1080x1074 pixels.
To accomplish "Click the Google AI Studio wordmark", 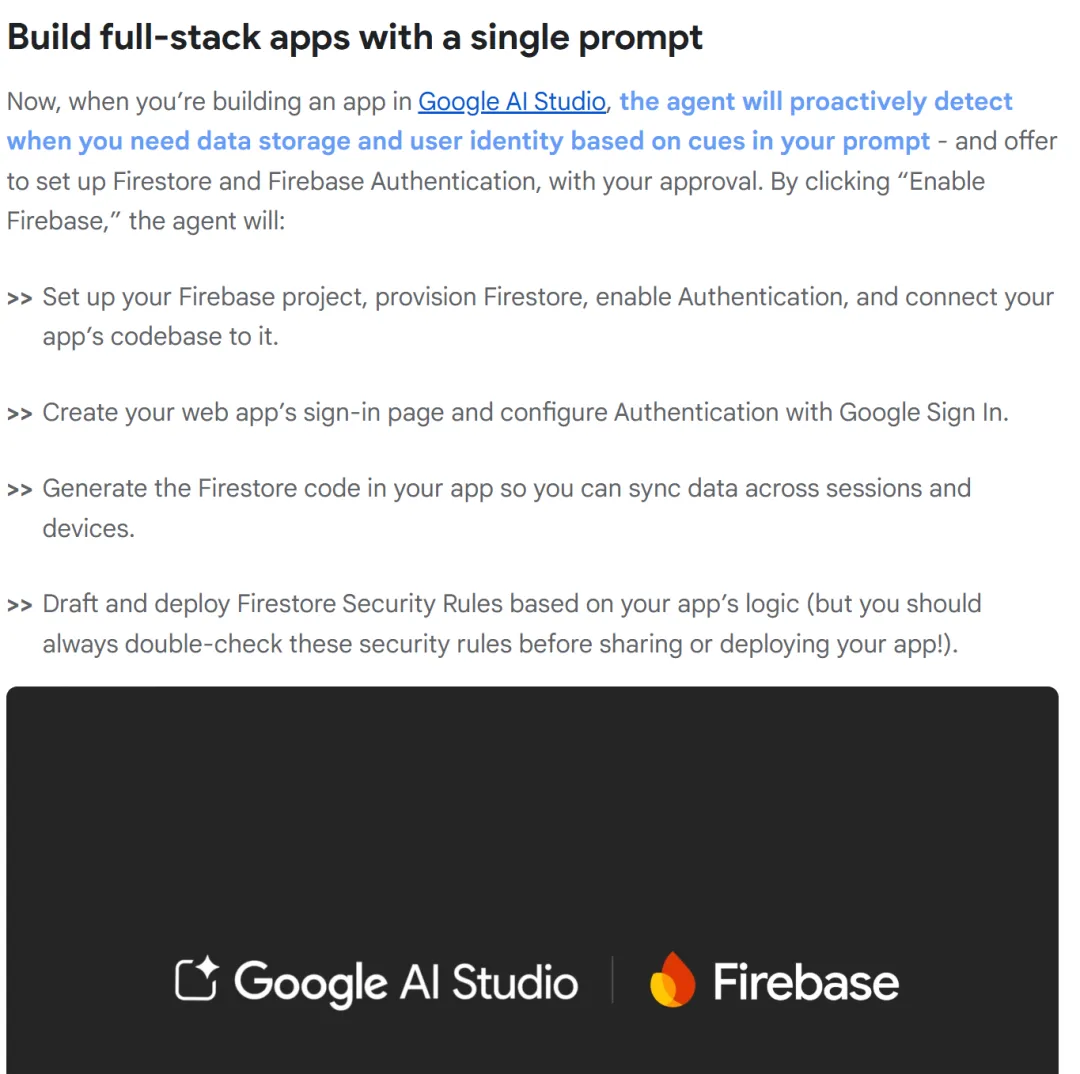I will pyautogui.click(x=406, y=984).
